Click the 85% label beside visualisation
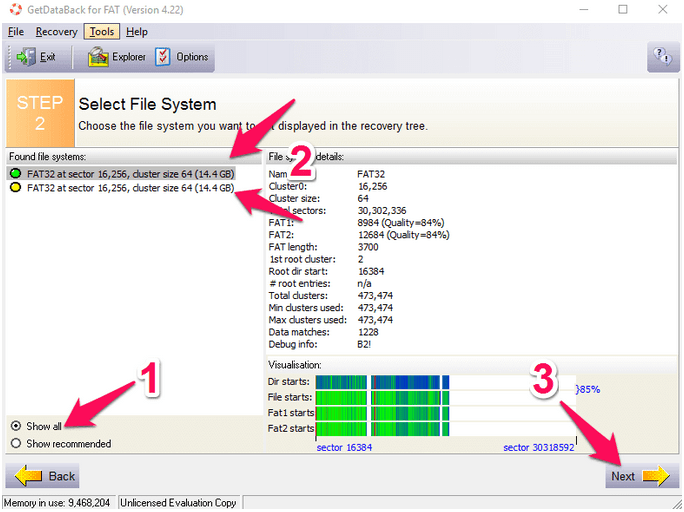Screen dimensions: 684x512 pyautogui.click(x=588, y=389)
